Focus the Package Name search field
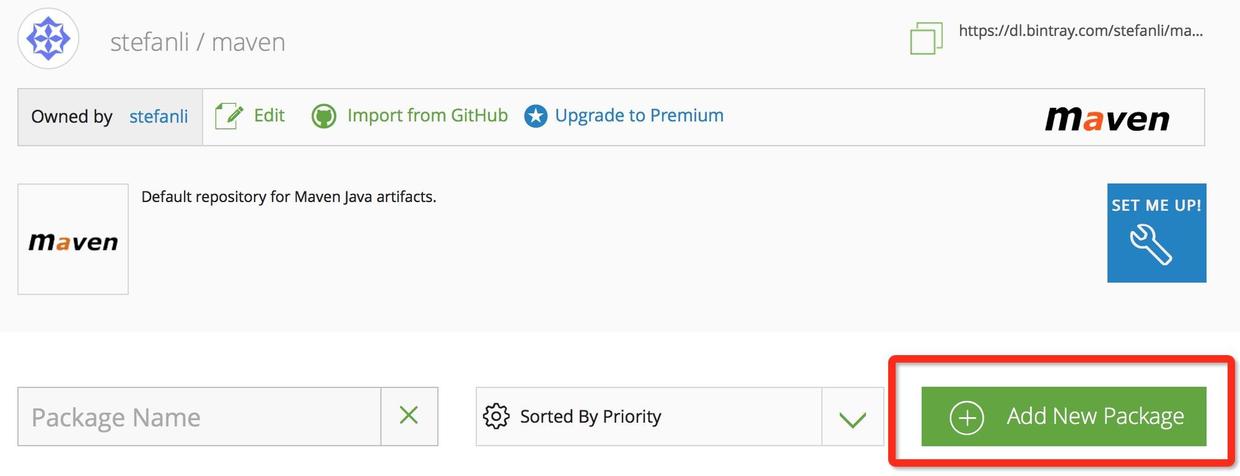This screenshot has height=476, width=1240. [200, 416]
